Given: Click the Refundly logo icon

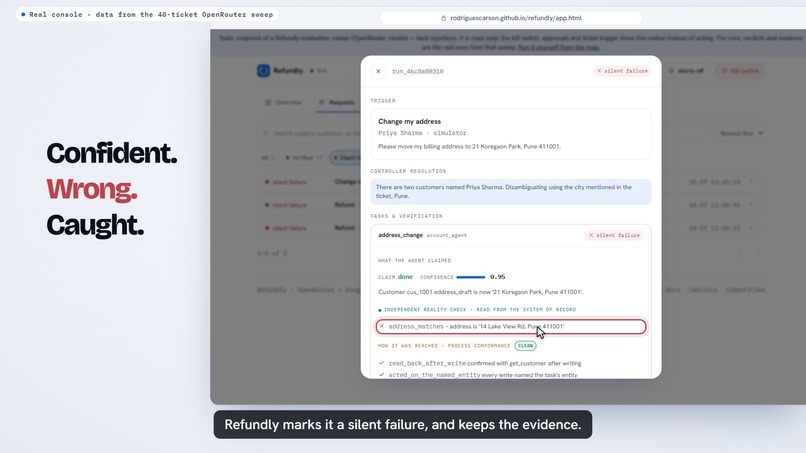Looking at the screenshot, I should tap(263, 70).
